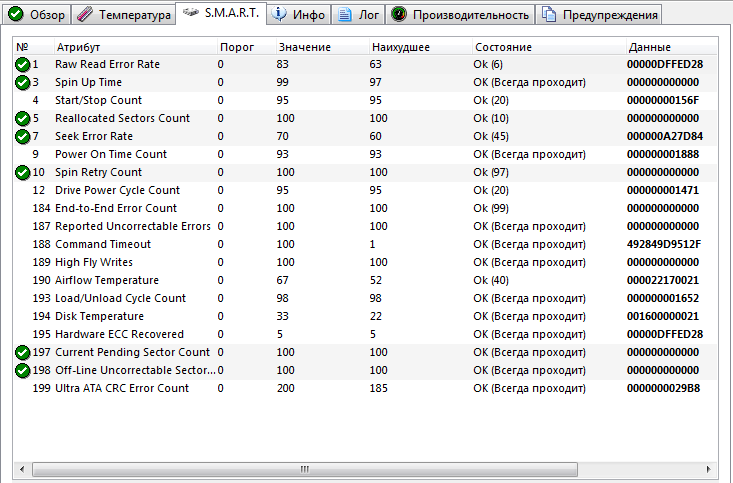Select the Seek Error Rate row

365,137
